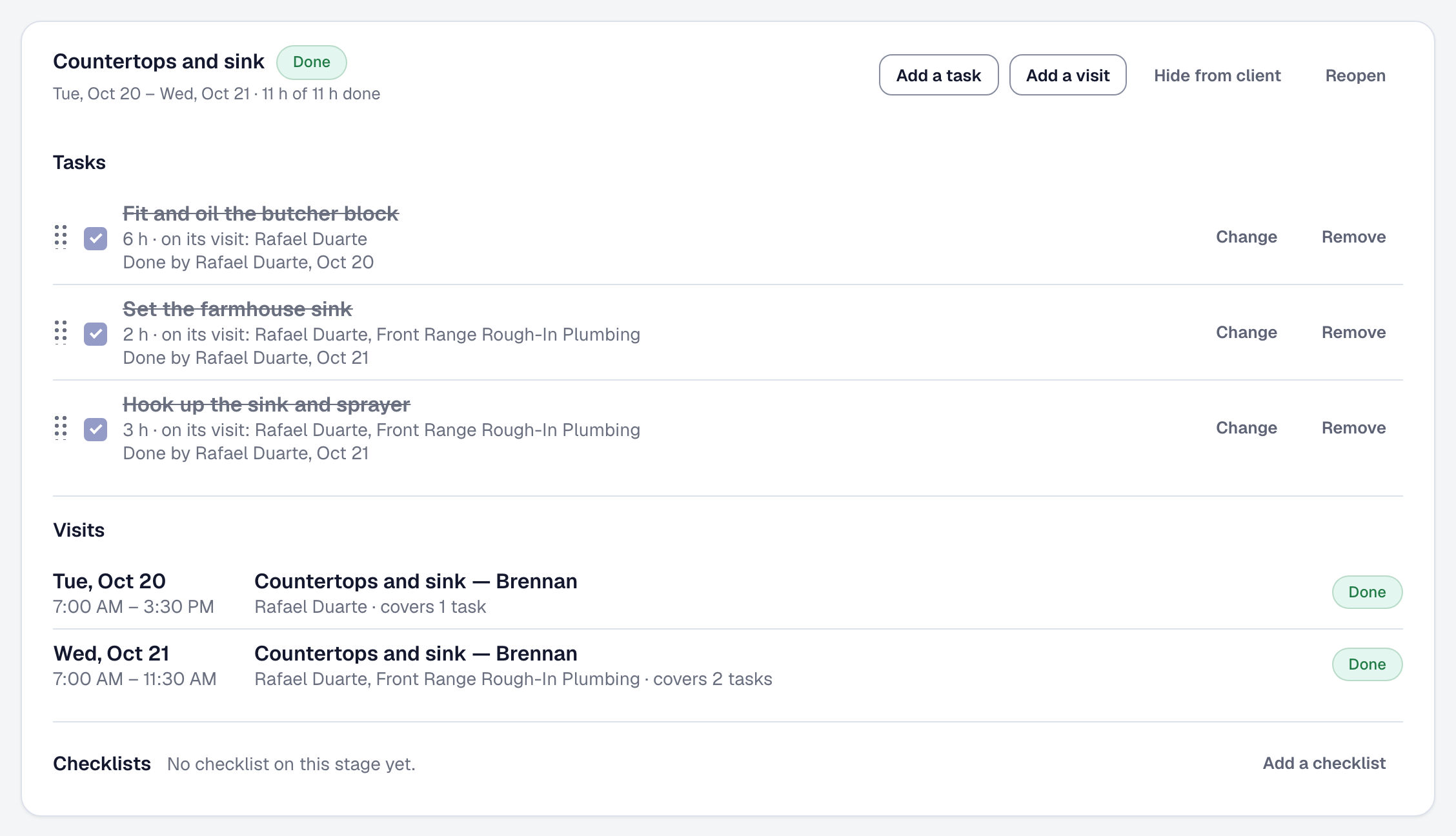The width and height of the screenshot is (1456, 836).
Task: Click the Tasks section heading
Action: click(79, 163)
